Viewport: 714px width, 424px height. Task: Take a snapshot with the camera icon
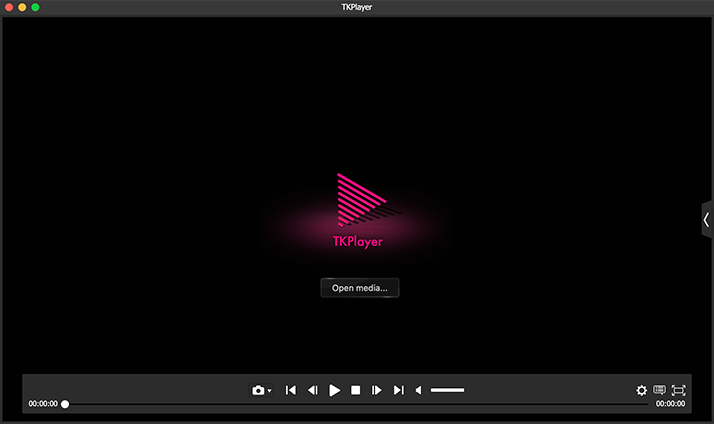click(x=258, y=390)
